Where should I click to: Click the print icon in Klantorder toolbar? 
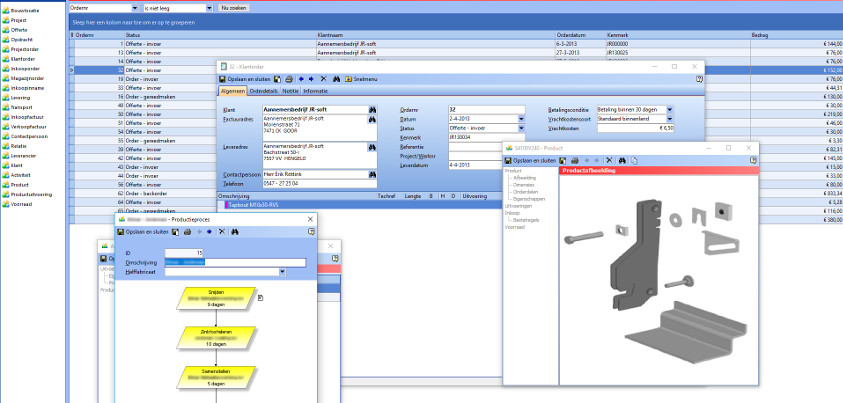coord(289,78)
